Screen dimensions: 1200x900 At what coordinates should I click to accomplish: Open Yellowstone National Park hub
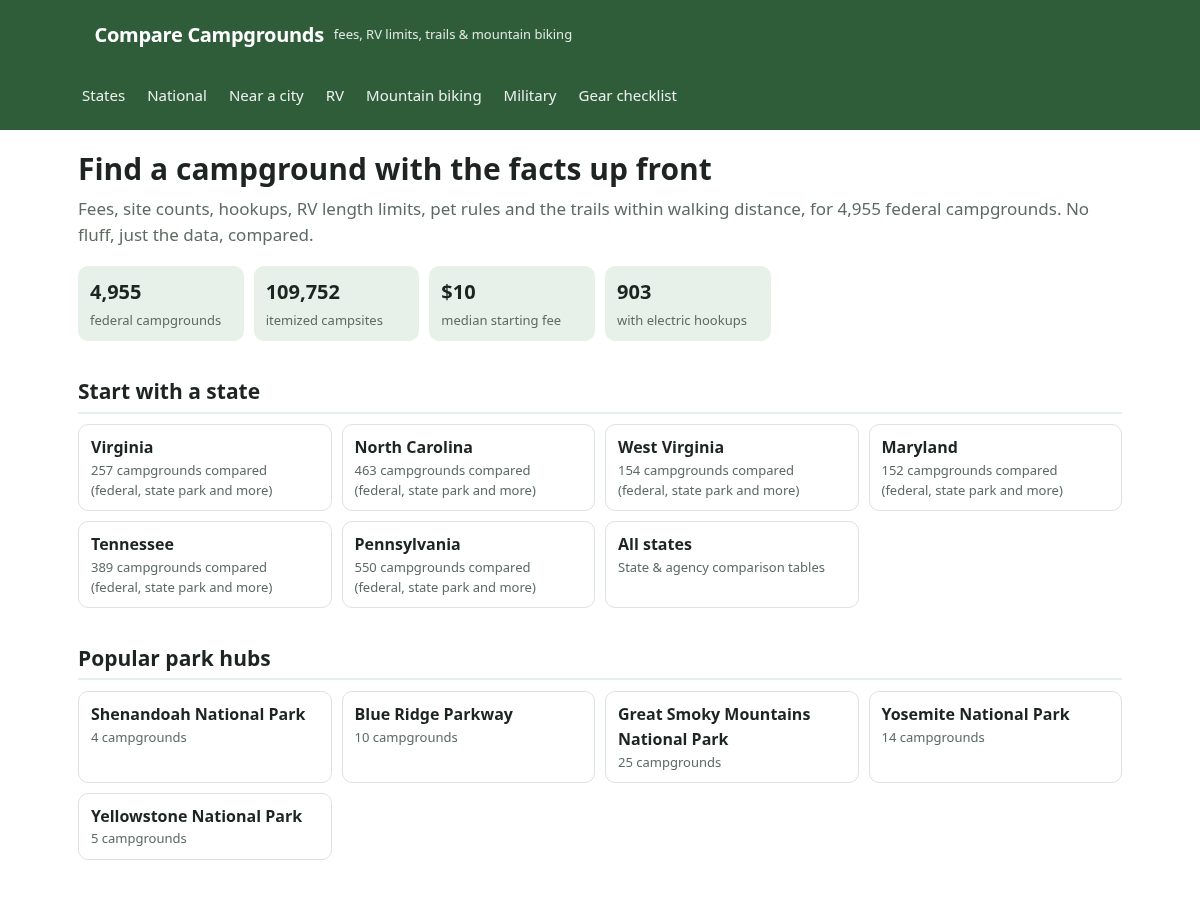[205, 826]
